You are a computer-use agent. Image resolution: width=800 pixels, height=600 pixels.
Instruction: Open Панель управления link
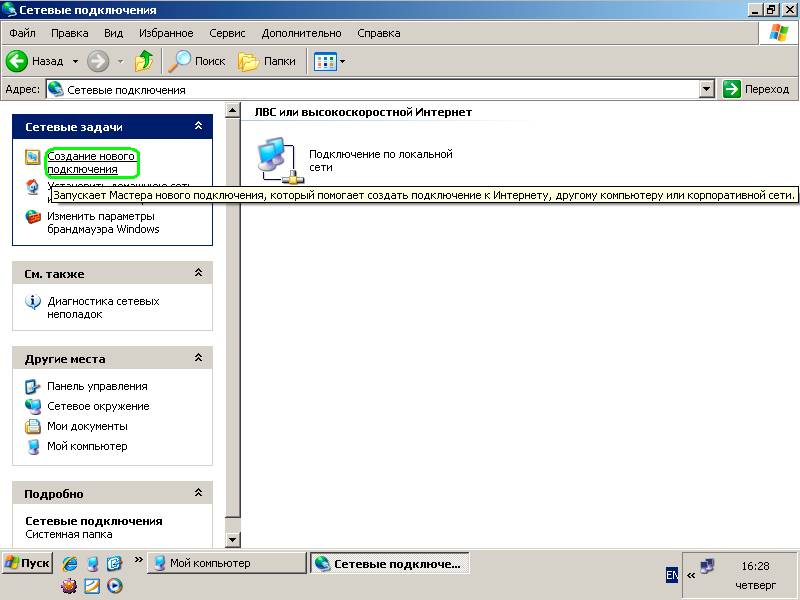[97, 386]
